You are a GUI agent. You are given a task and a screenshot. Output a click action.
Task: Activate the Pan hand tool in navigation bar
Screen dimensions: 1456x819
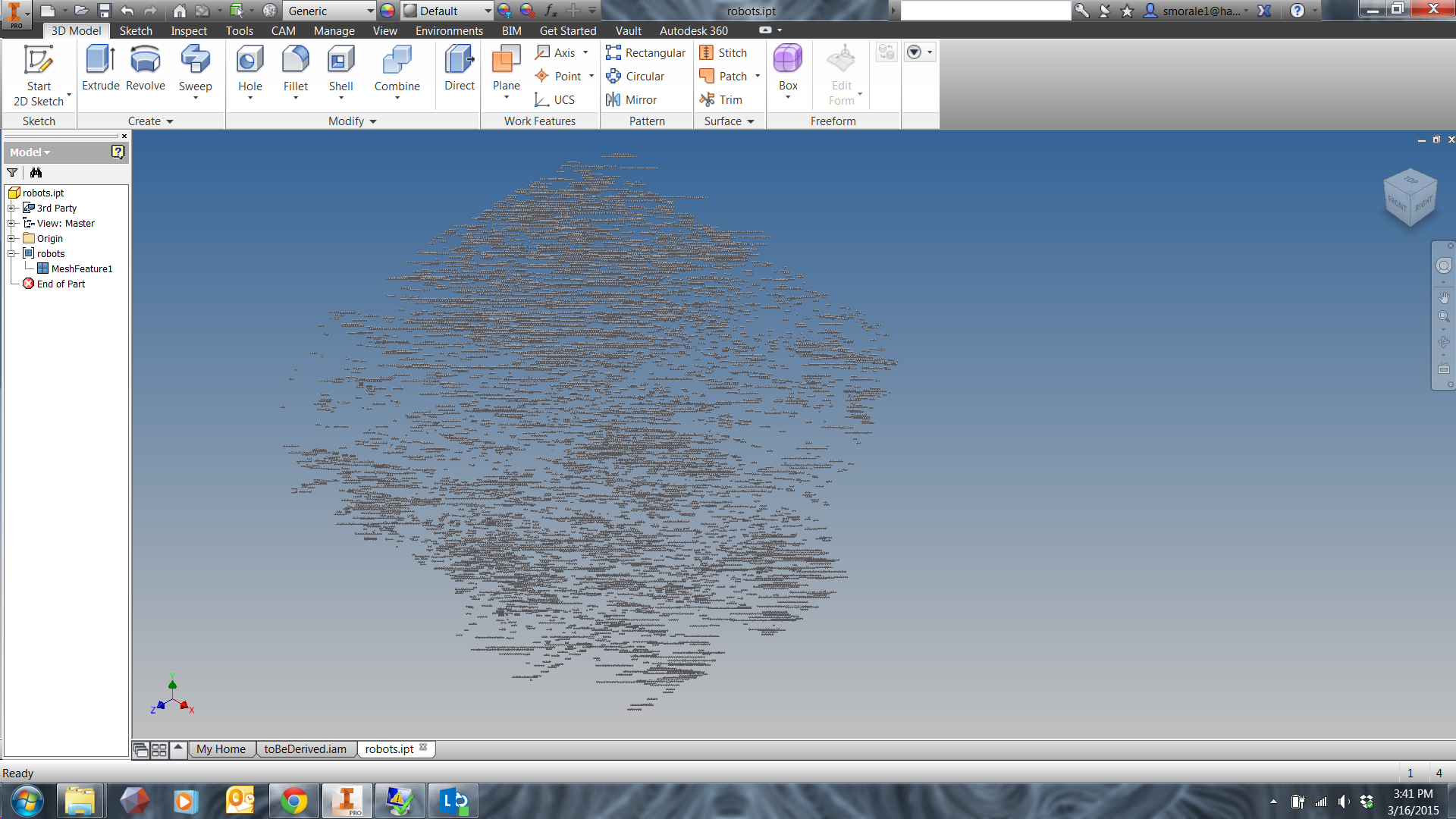[1444, 297]
